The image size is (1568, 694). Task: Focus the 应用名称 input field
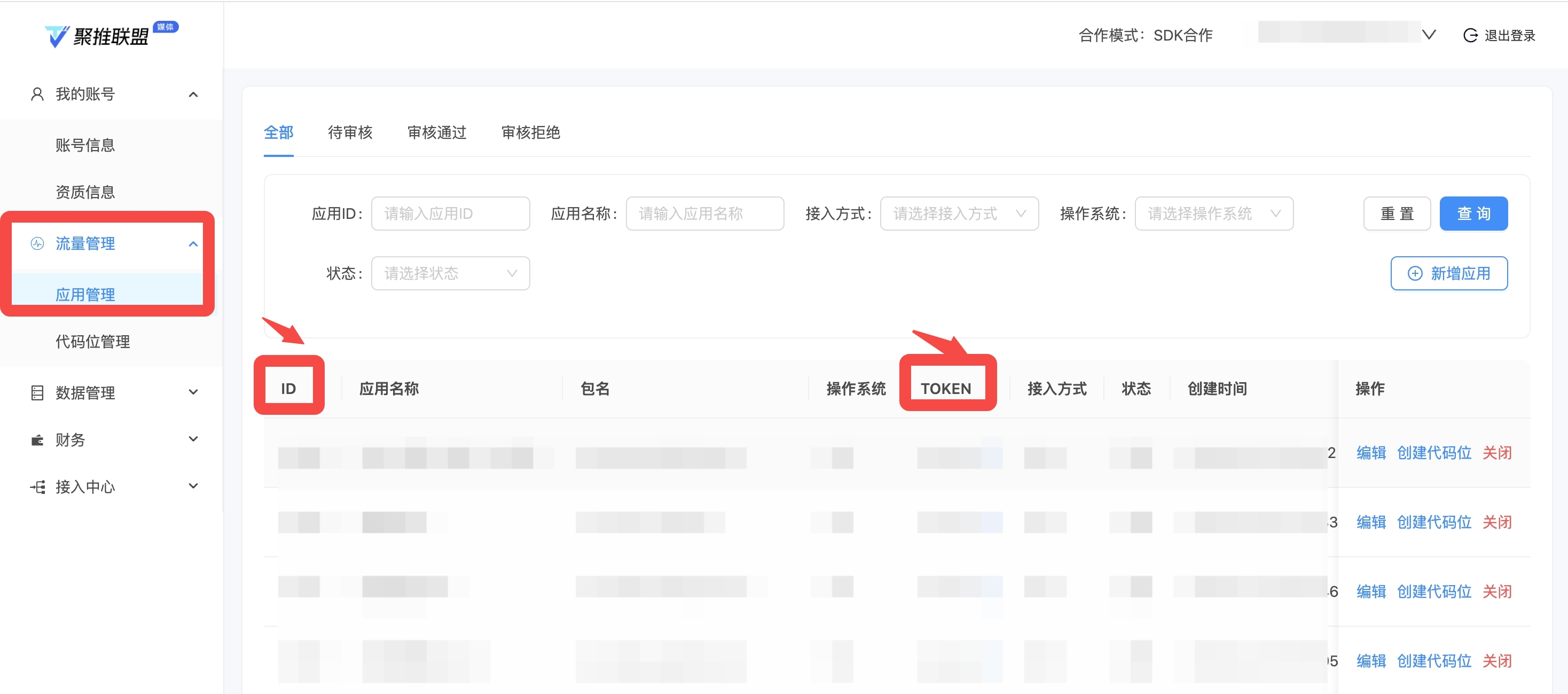[x=705, y=214]
